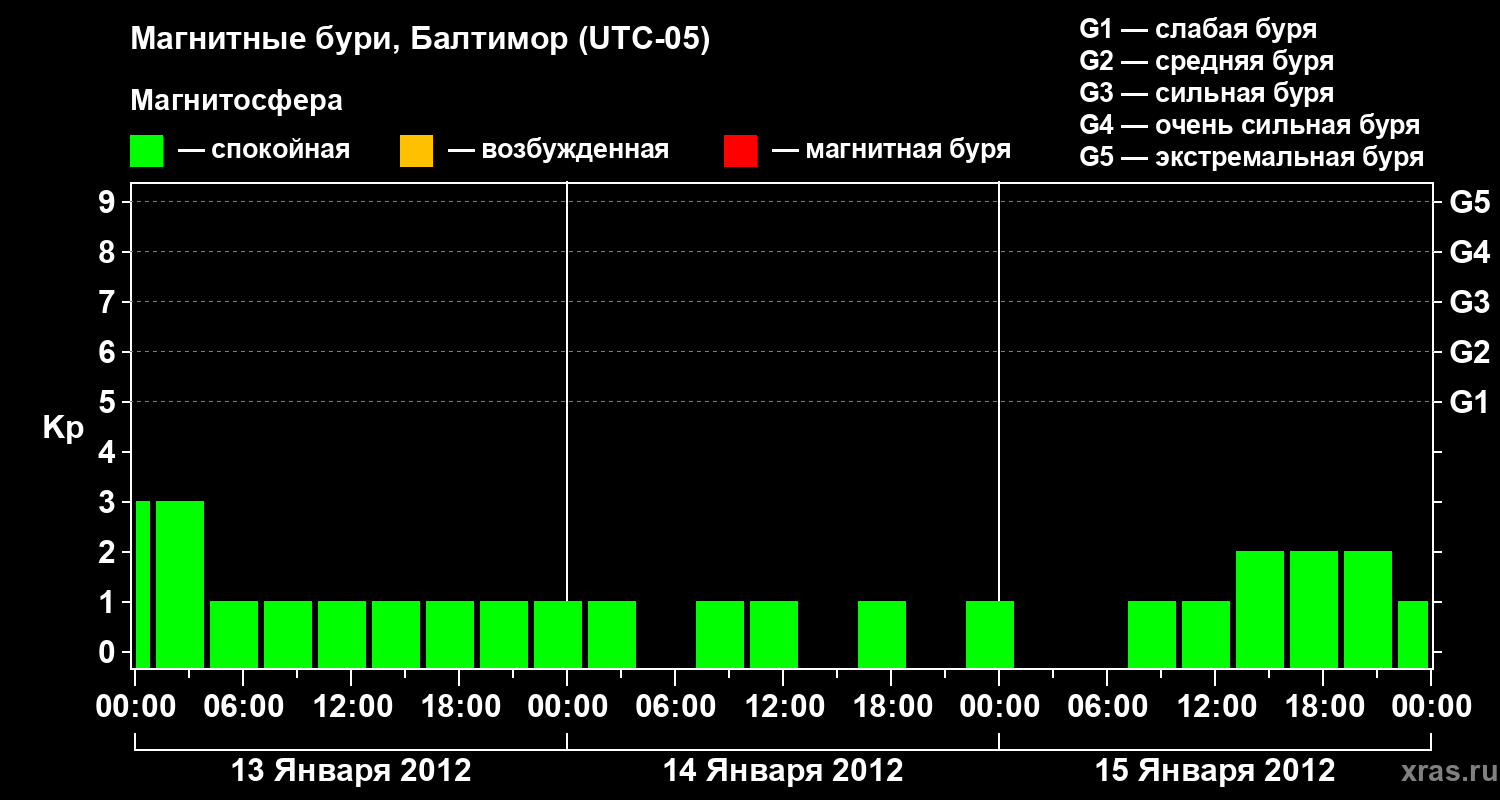Click the orange 'возбужденная' legend swatch
Screen dimensions: 1500x800
pos(416,151)
